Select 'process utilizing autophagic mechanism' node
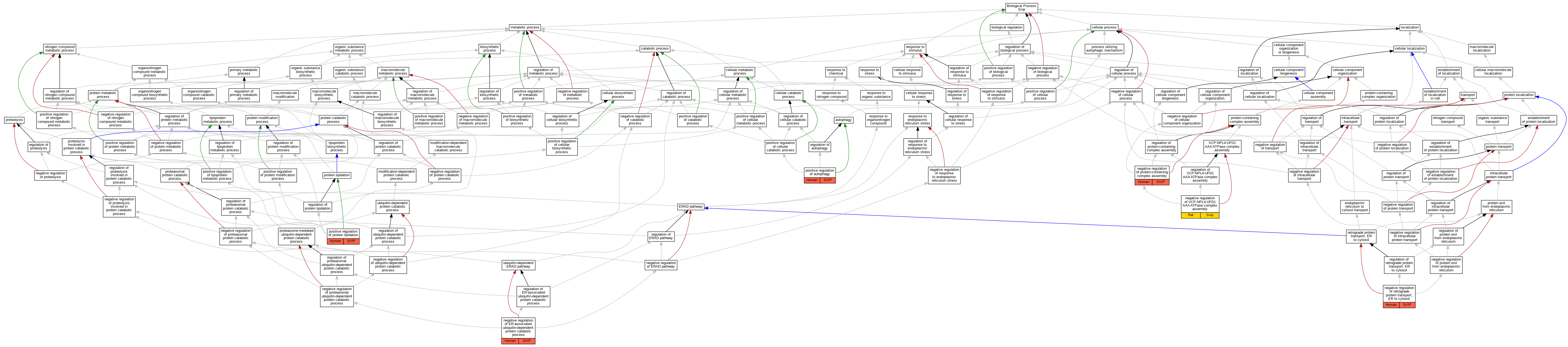Screen dimensions: 1568x347 [1104, 49]
